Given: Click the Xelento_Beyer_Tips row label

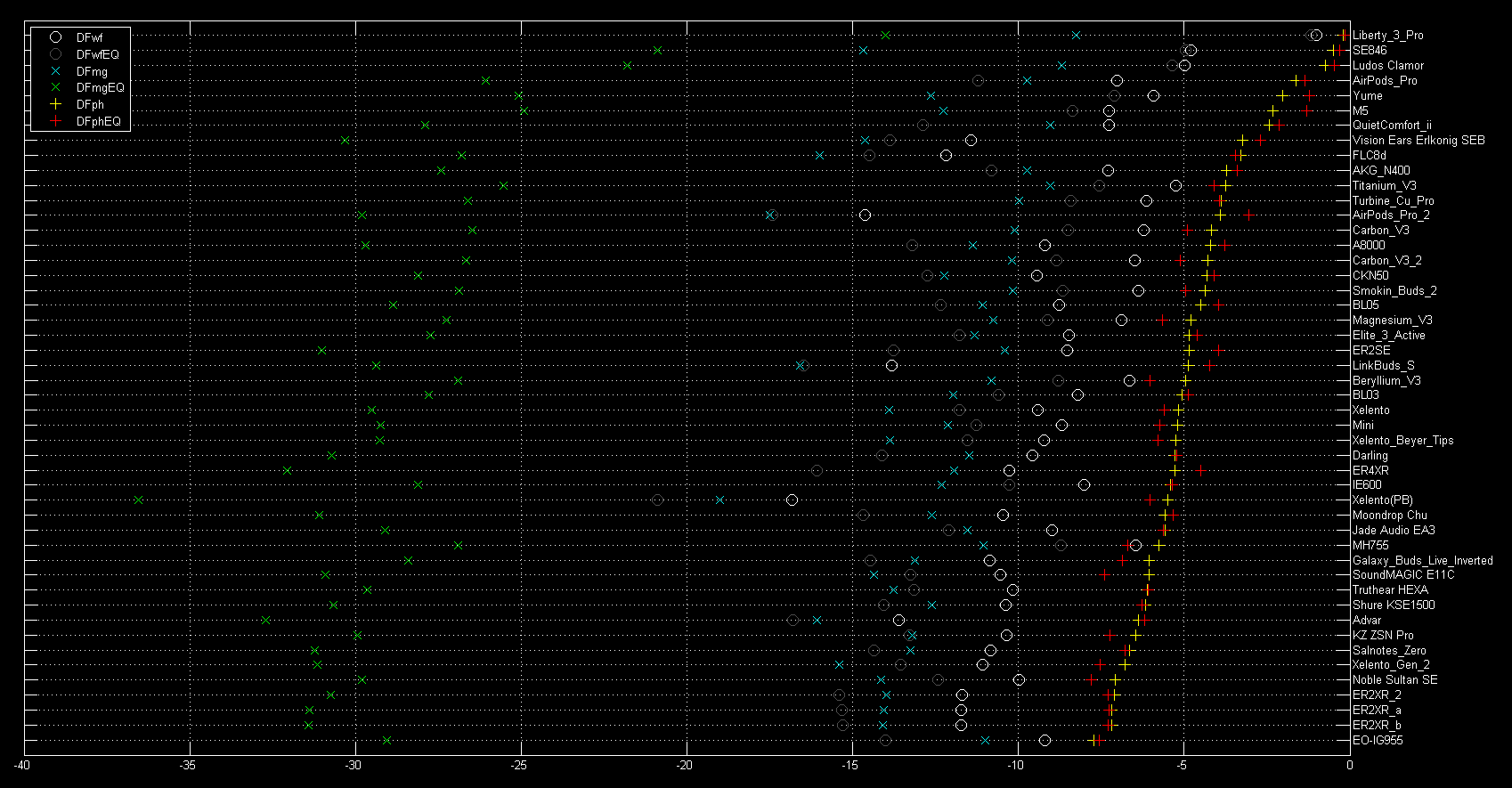Looking at the screenshot, I should tap(1403, 441).
